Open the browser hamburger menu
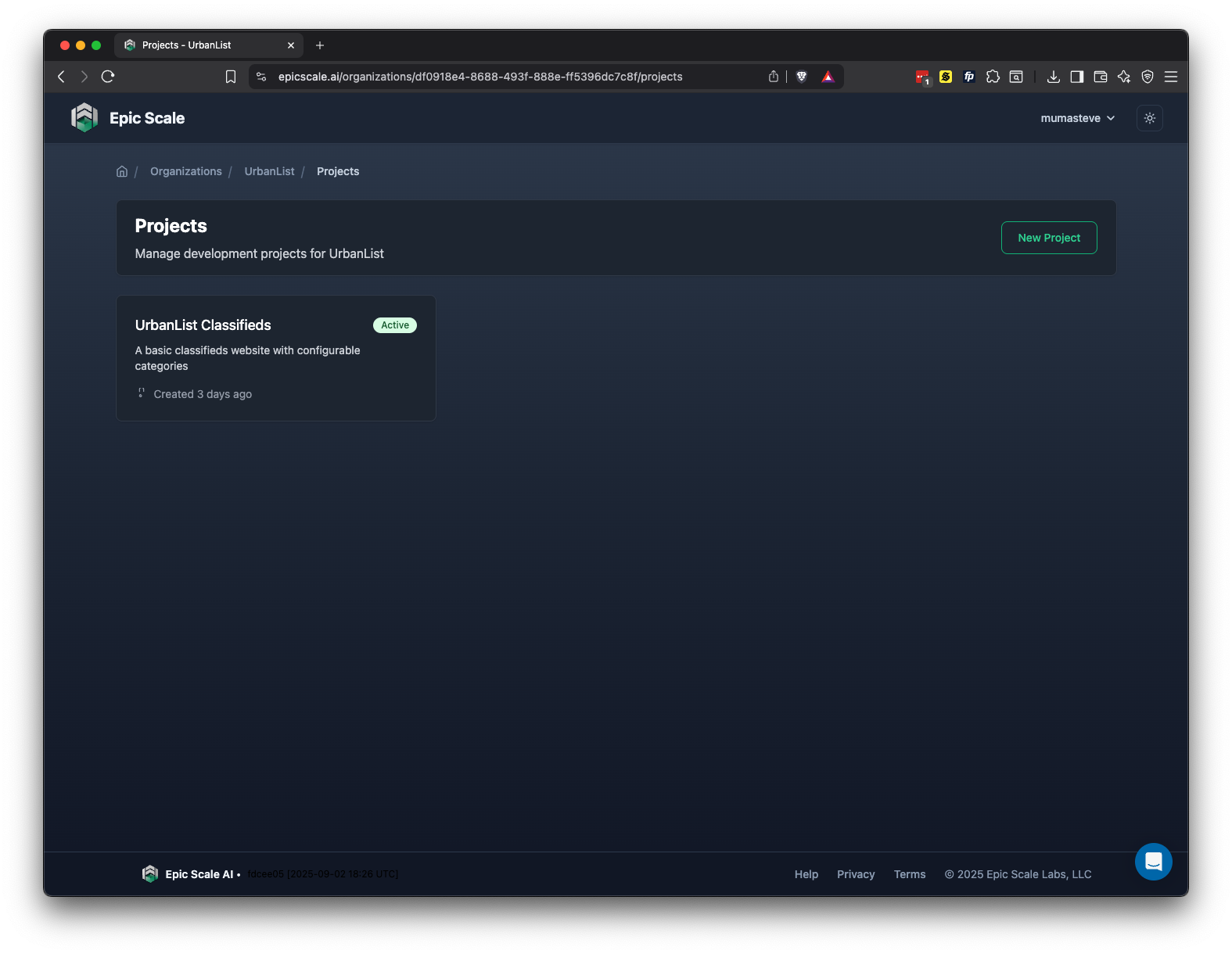 point(1171,77)
